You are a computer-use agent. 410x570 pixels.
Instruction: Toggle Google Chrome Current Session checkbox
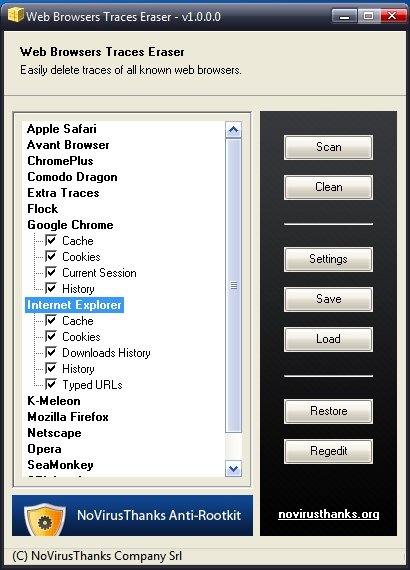click(x=51, y=272)
